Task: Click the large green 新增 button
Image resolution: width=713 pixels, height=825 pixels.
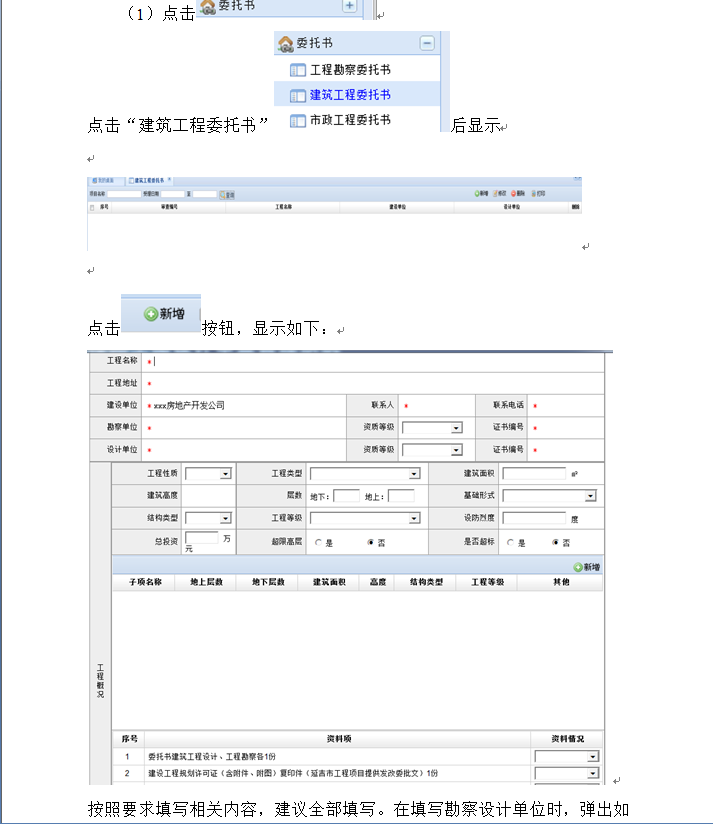Action: tap(163, 314)
